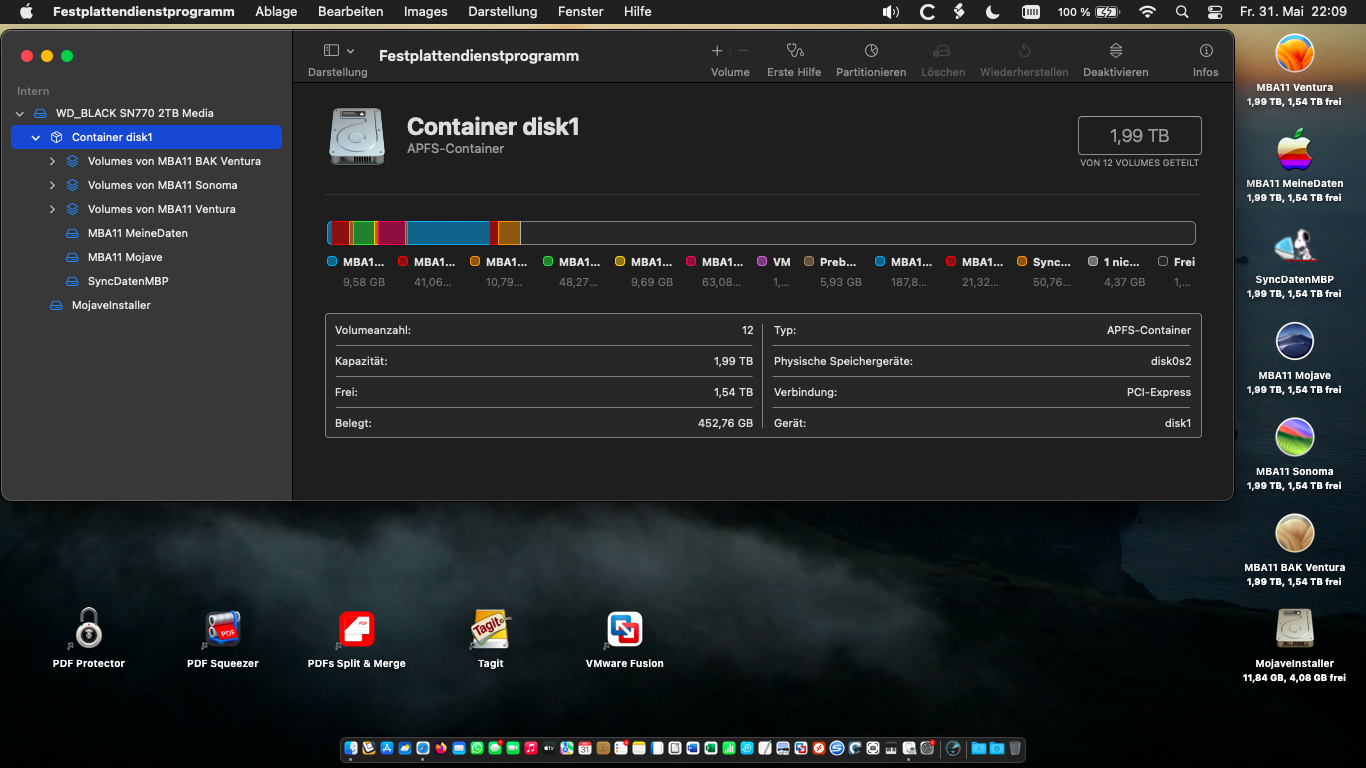This screenshot has height=768, width=1366.
Task: Open Wi-Fi status in menu bar
Action: [x=1147, y=12]
